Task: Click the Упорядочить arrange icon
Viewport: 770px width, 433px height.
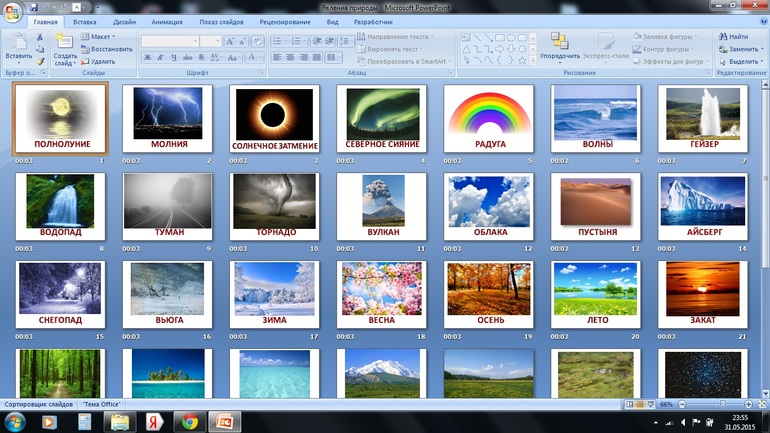Action: coord(559,42)
